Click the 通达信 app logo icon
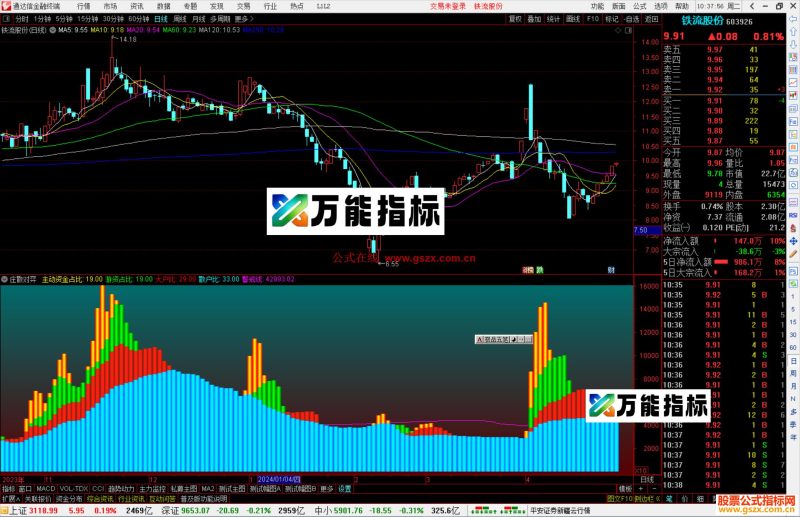 coord(6,6)
